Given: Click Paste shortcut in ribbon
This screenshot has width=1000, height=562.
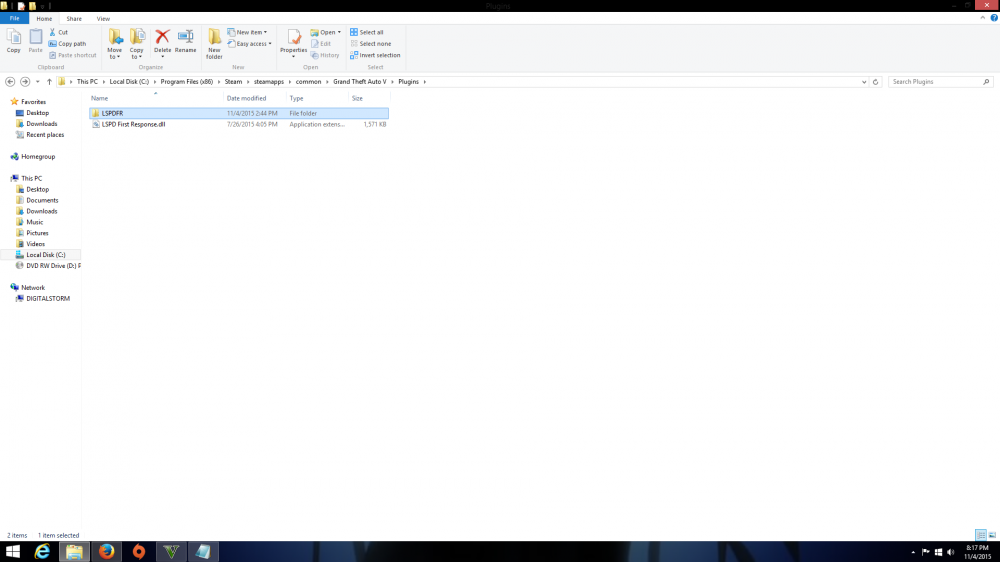Looking at the screenshot, I should coord(73,55).
